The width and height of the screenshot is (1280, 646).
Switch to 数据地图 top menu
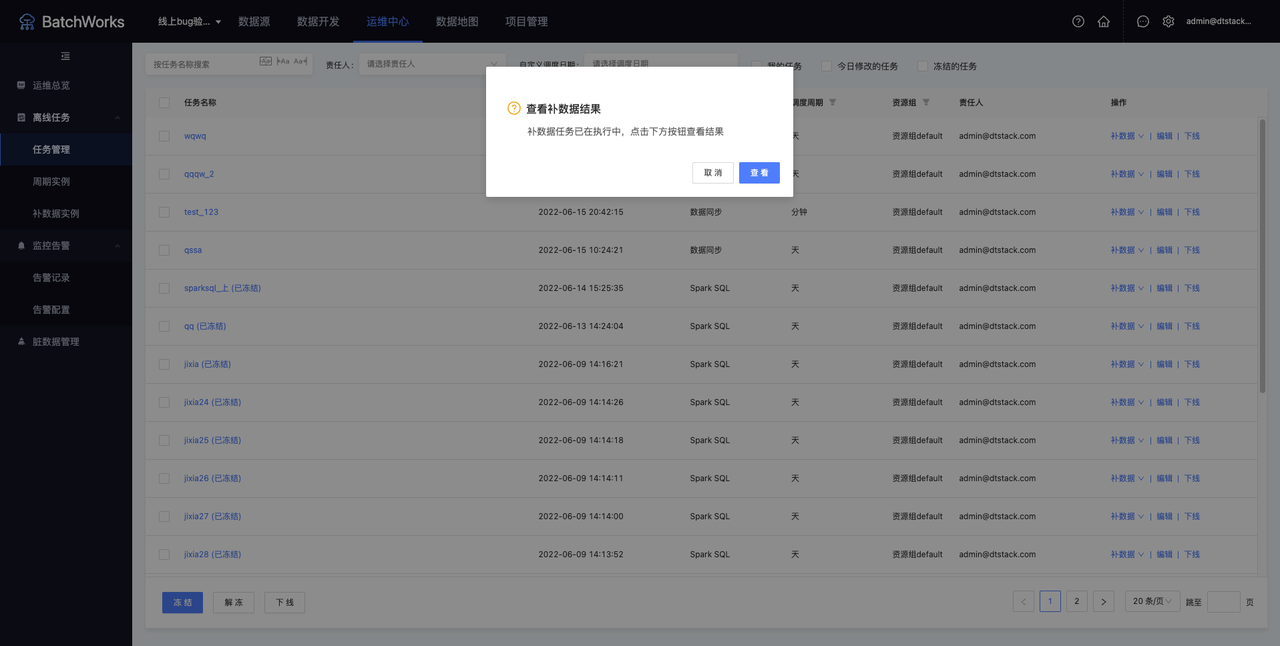click(x=457, y=21)
